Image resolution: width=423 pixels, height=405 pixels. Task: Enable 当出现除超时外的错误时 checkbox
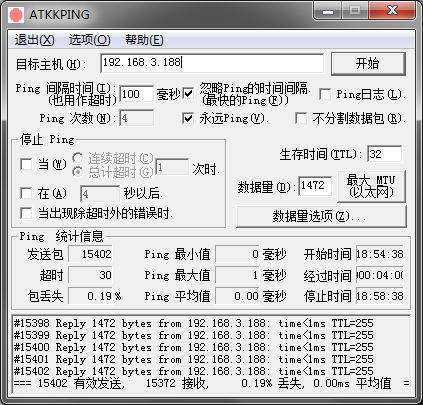click(26, 213)
